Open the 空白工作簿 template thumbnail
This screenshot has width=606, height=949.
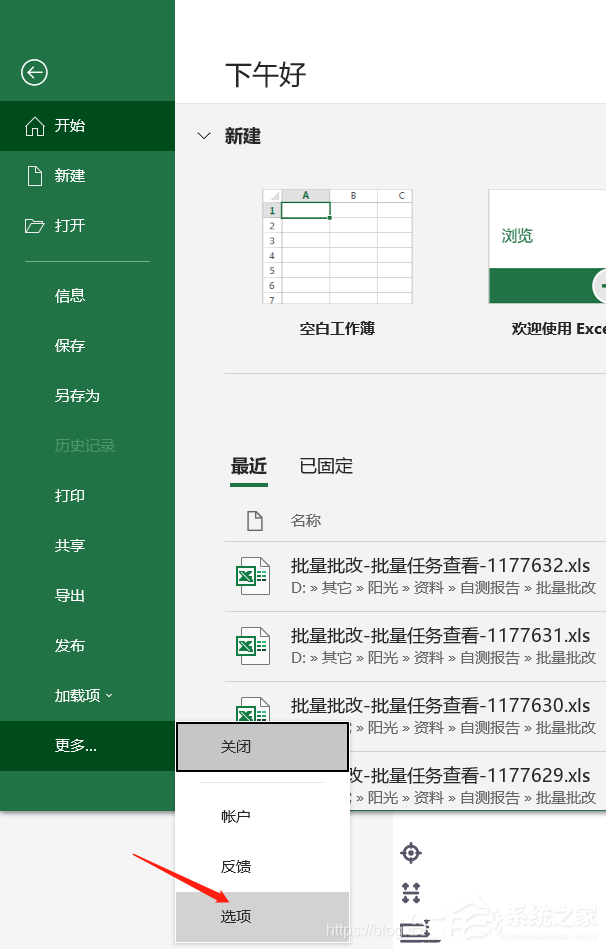pos(337,247)
